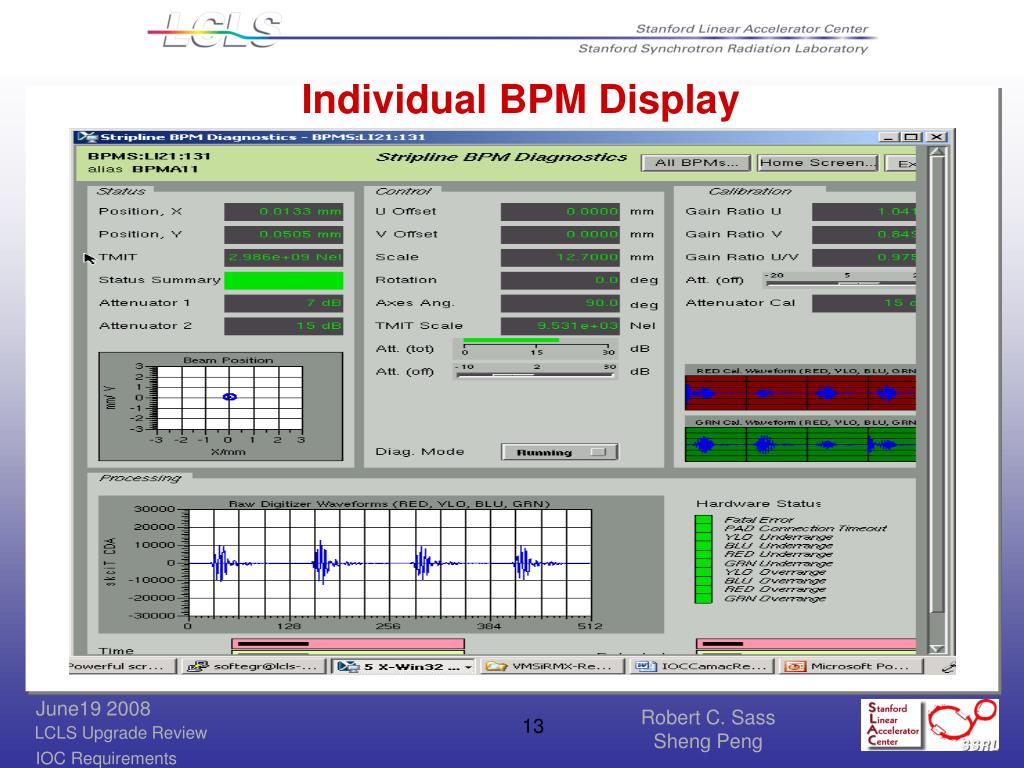The image size is (1024, 768).
Task: Click the Fatal Error status indicator
Action: tap(703, 520)
